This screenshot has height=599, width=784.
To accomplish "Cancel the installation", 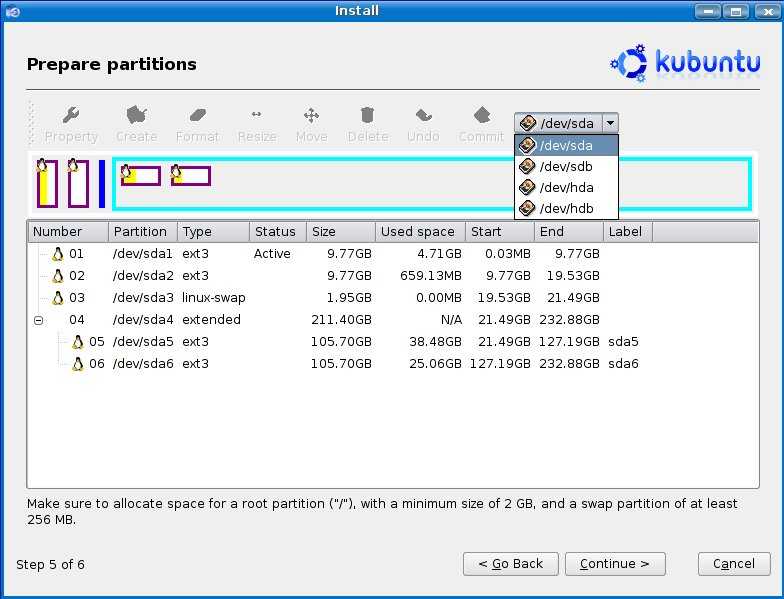I will coord(733,563).
